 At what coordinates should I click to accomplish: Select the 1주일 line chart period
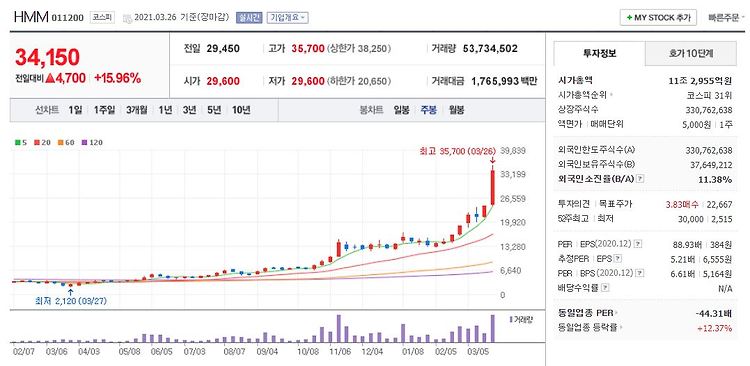[104, 110]
